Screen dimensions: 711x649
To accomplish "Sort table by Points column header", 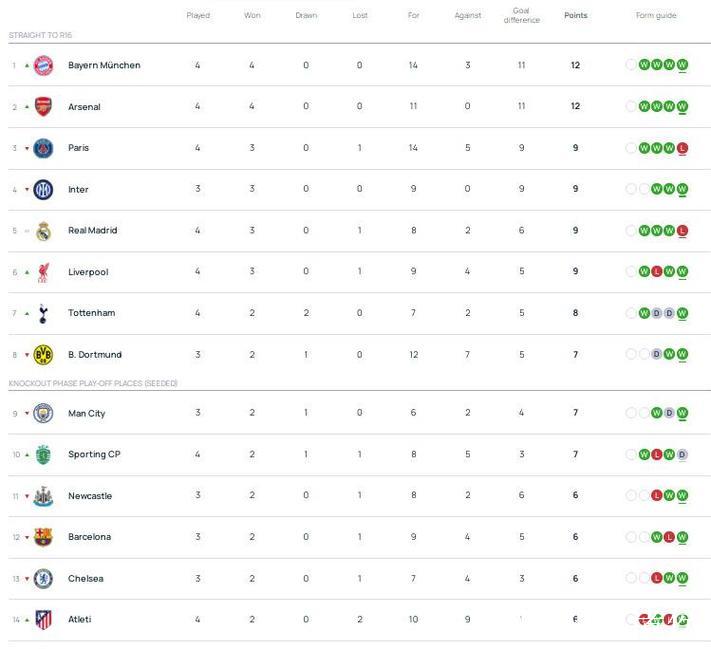I will pyautogui.click(x=576, y=16).
